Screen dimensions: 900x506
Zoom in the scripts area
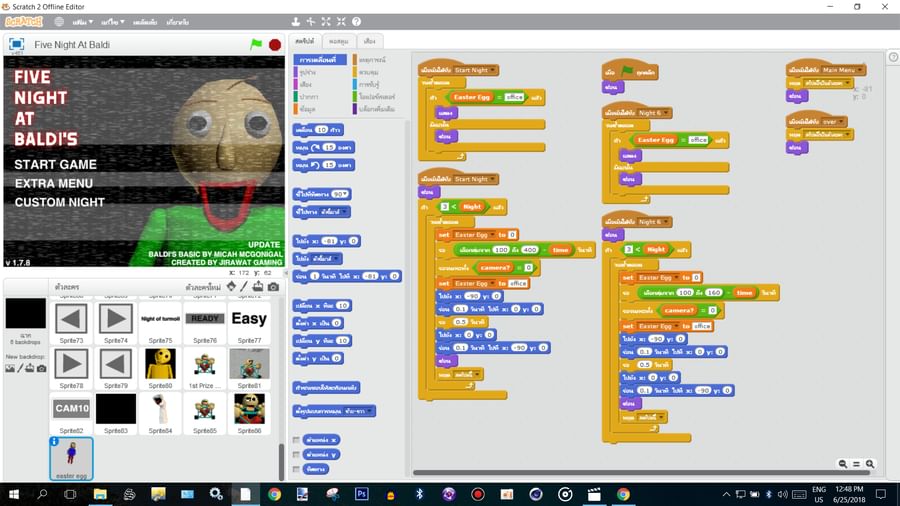(x=870, y=464)
